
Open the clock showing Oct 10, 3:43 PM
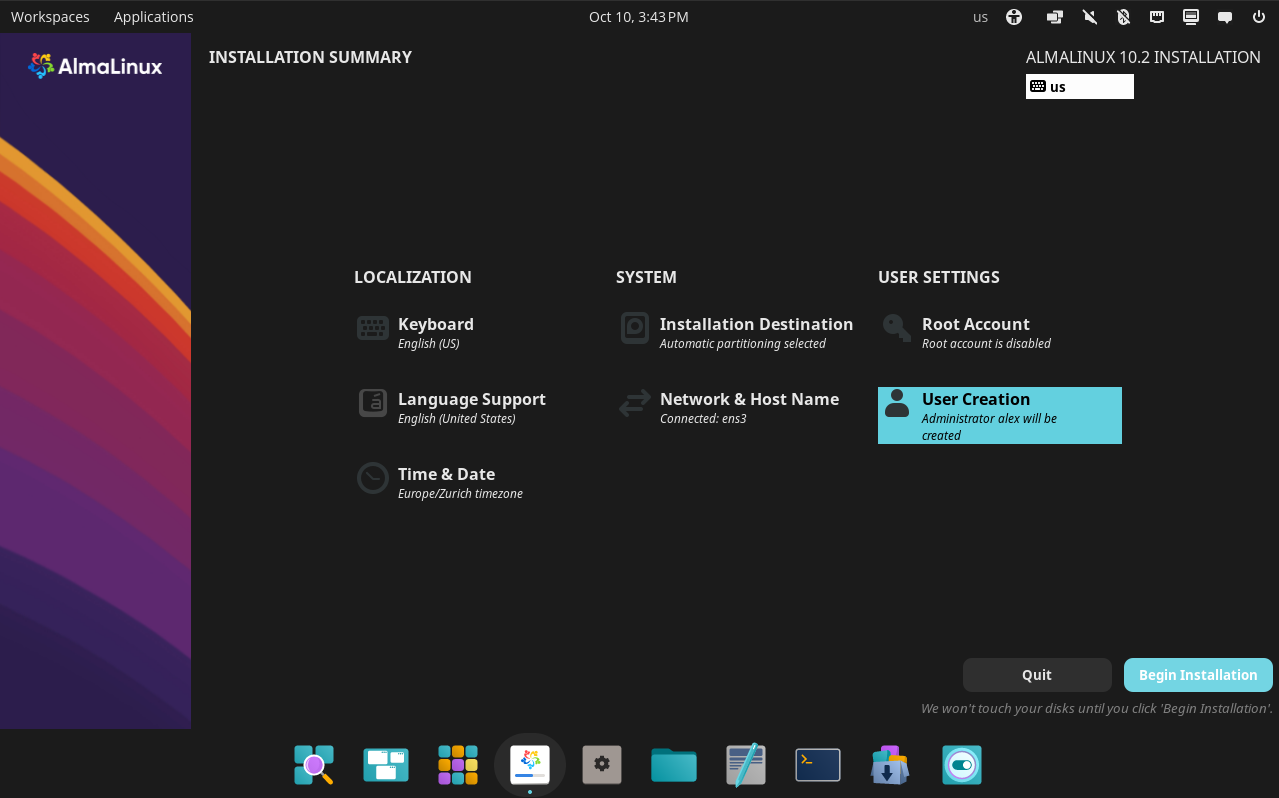click(x=639, y=17)
